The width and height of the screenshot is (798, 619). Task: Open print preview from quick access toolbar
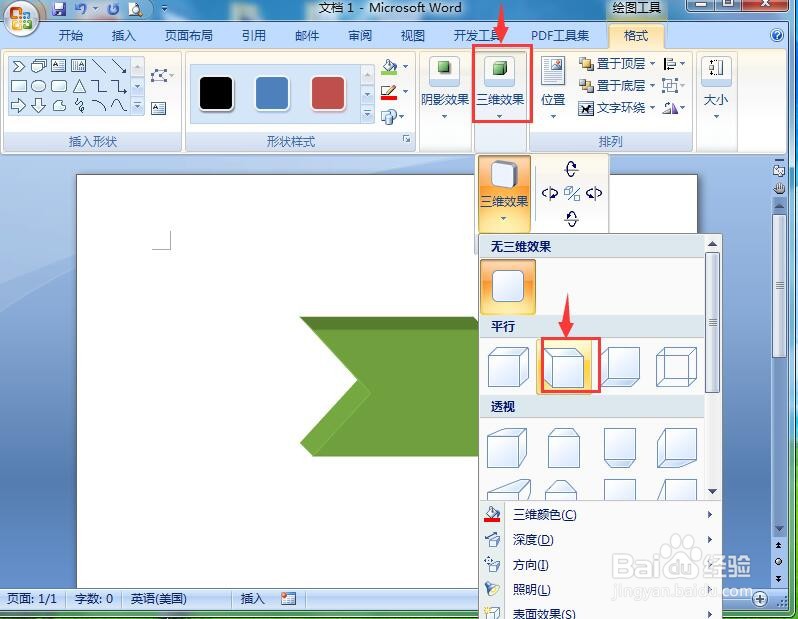tap(135, 9)
